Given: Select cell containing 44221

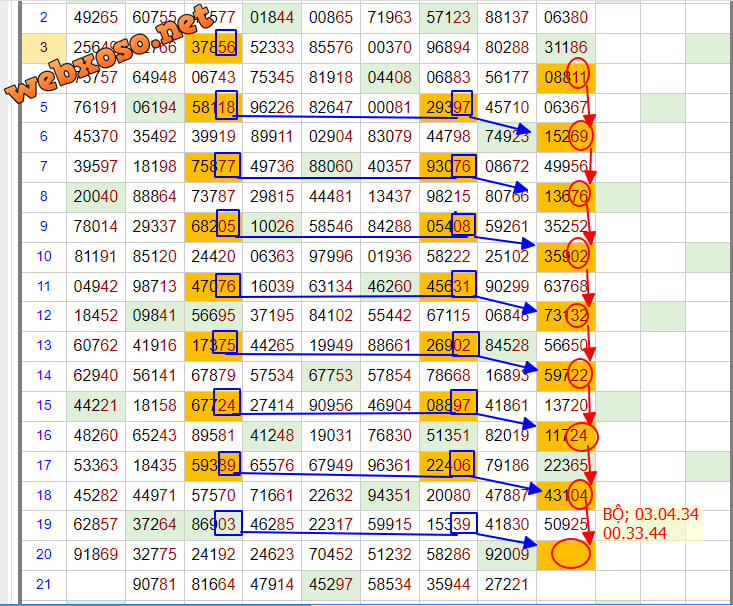Looking at the screenshot, I should (x=96, y=405).
